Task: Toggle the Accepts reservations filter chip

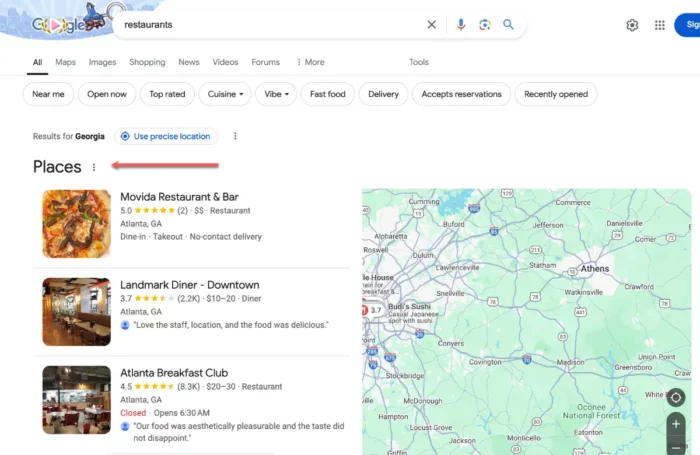Action: [461, 94]
